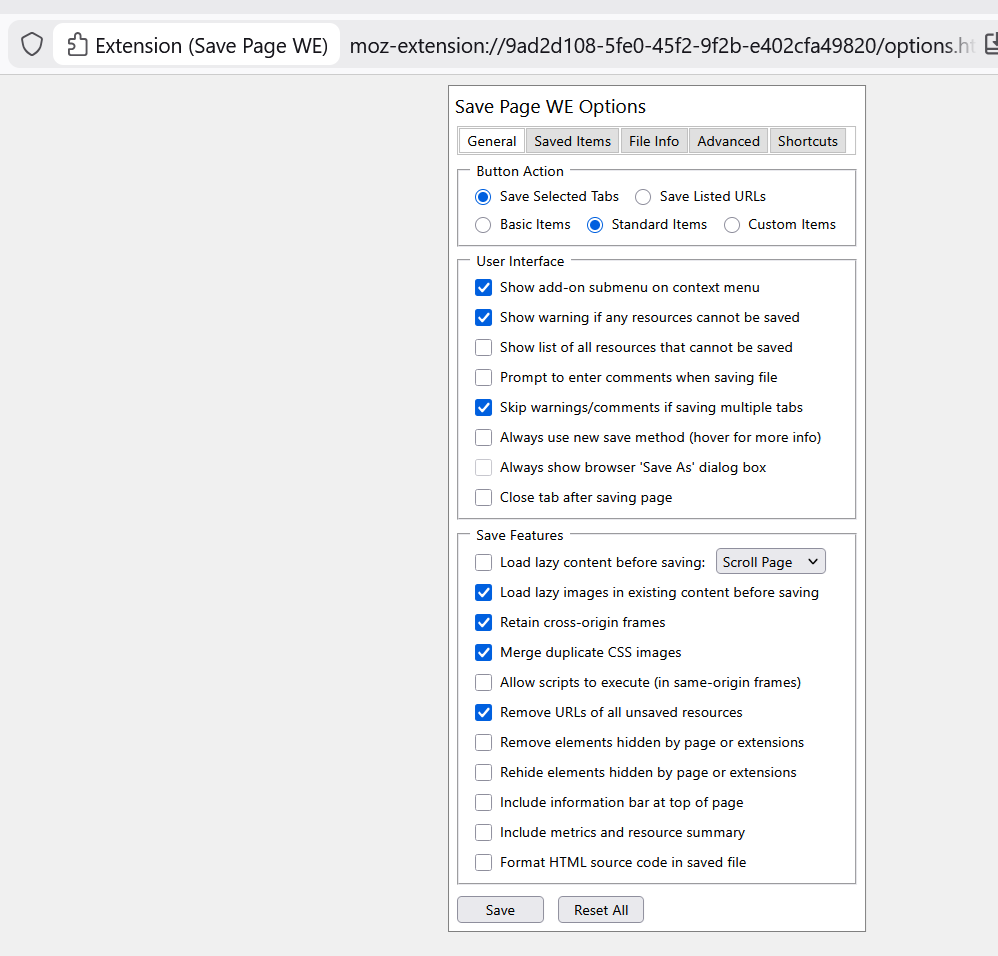Select the Save Listed URLs radio option
This screenshot has width=998, height=956.
[643, 197]
